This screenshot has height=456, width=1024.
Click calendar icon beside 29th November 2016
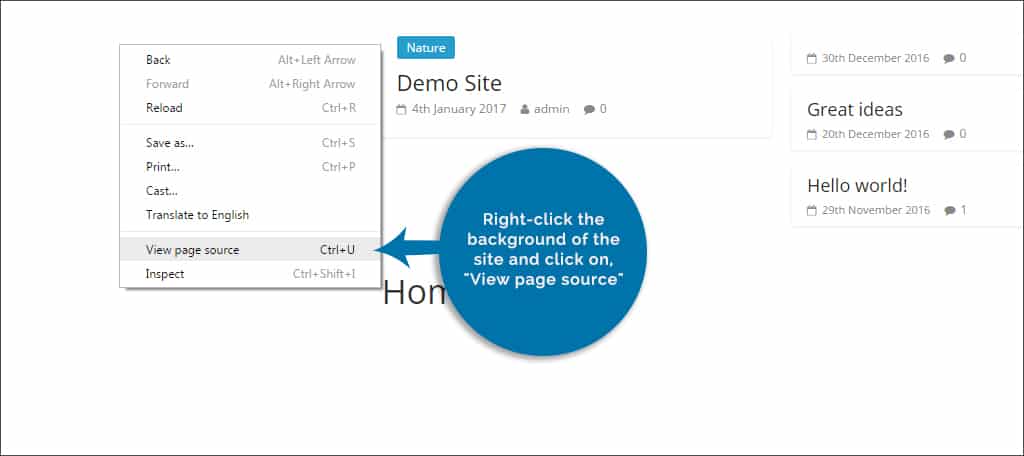point(812,210)
